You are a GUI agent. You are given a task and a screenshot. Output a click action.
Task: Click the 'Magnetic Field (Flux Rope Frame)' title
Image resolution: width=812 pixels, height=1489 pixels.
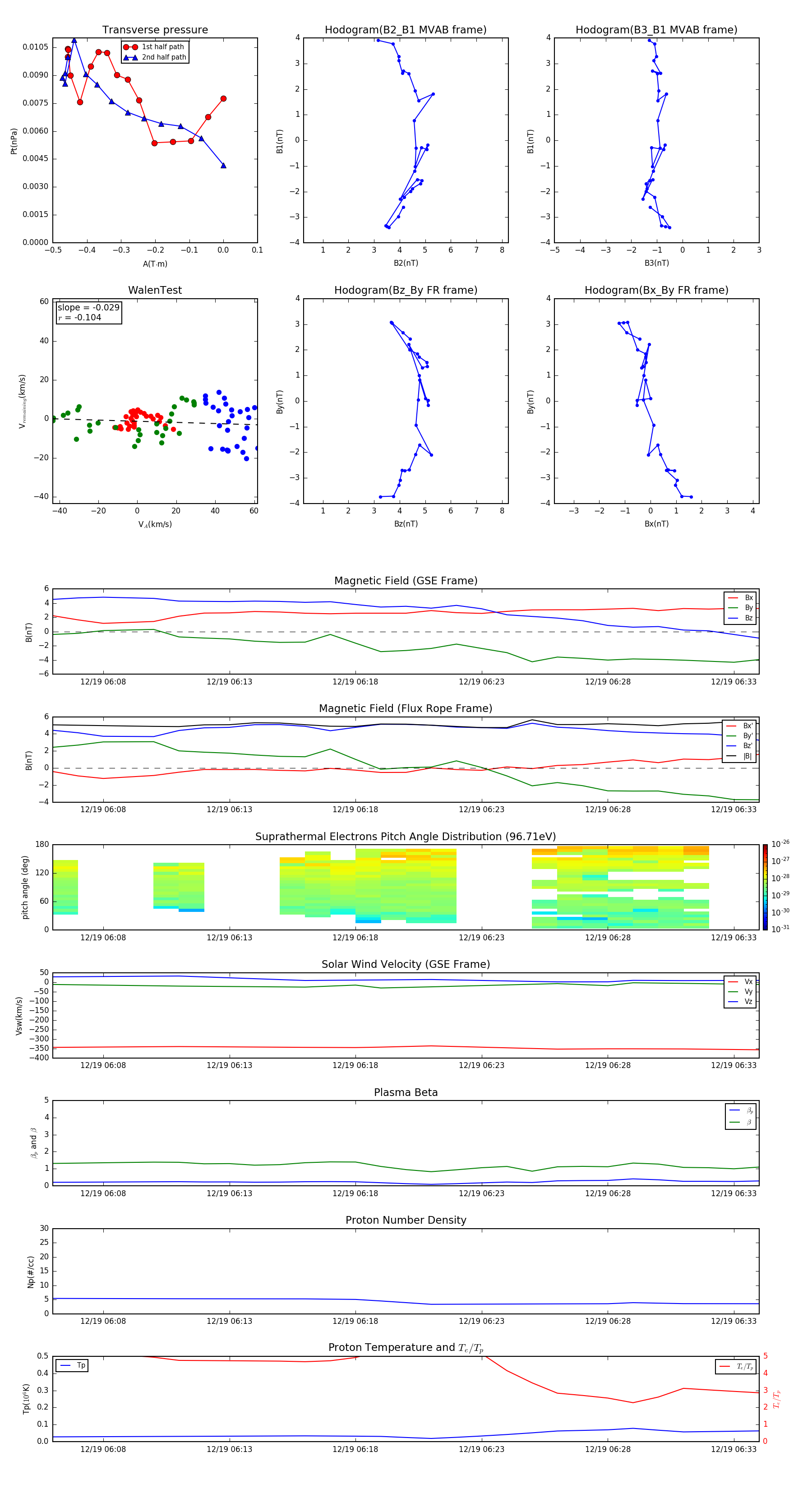[406, 709]
